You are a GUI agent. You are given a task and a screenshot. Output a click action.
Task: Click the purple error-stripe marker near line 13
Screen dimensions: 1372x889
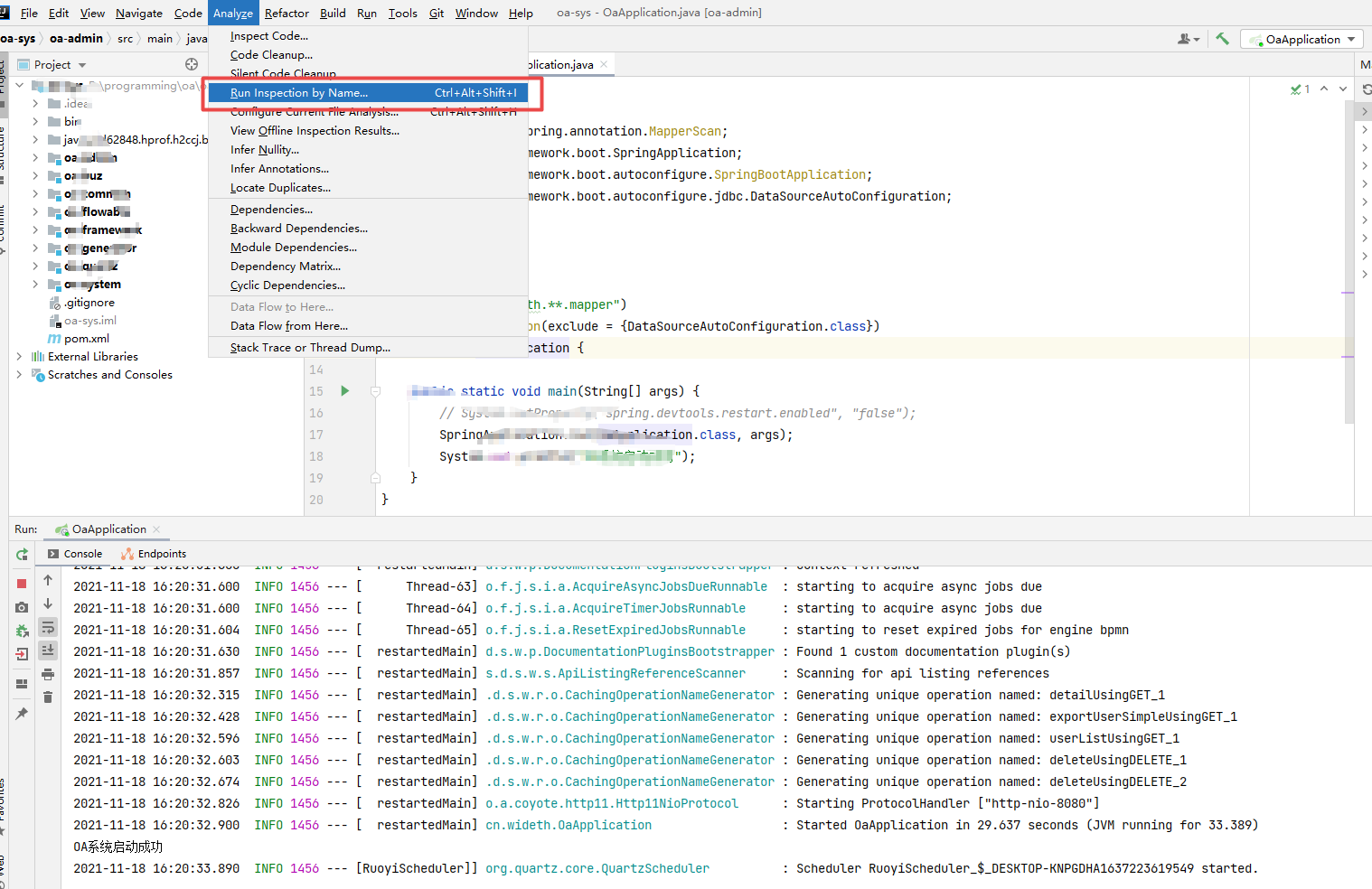click(x=1348, y=357)
